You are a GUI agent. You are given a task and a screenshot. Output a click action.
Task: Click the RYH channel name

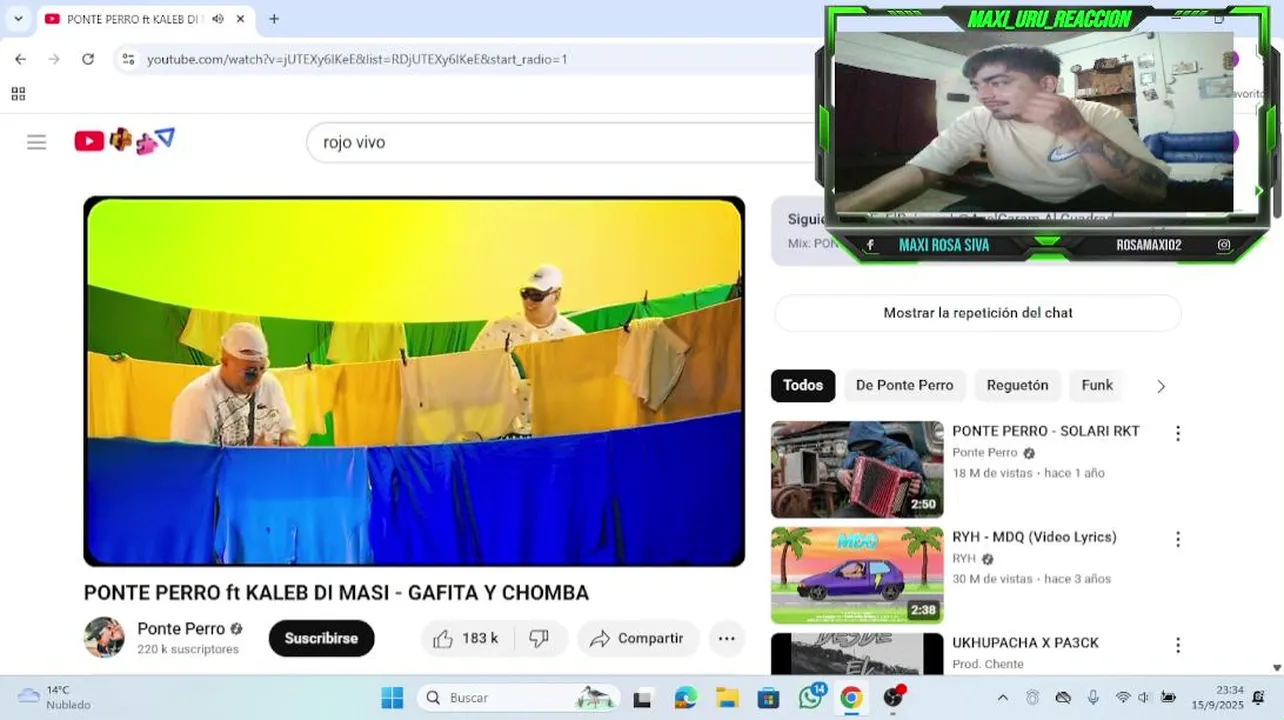[964, 559]
